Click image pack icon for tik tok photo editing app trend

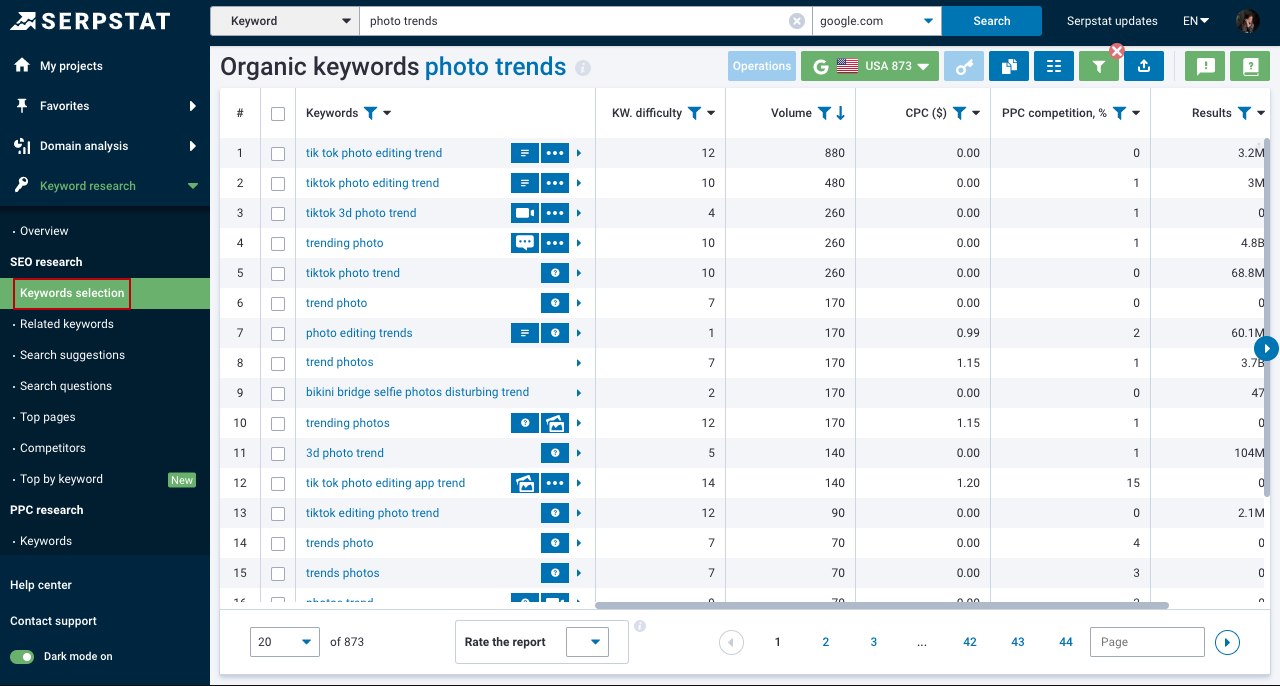tap(525, 483)
